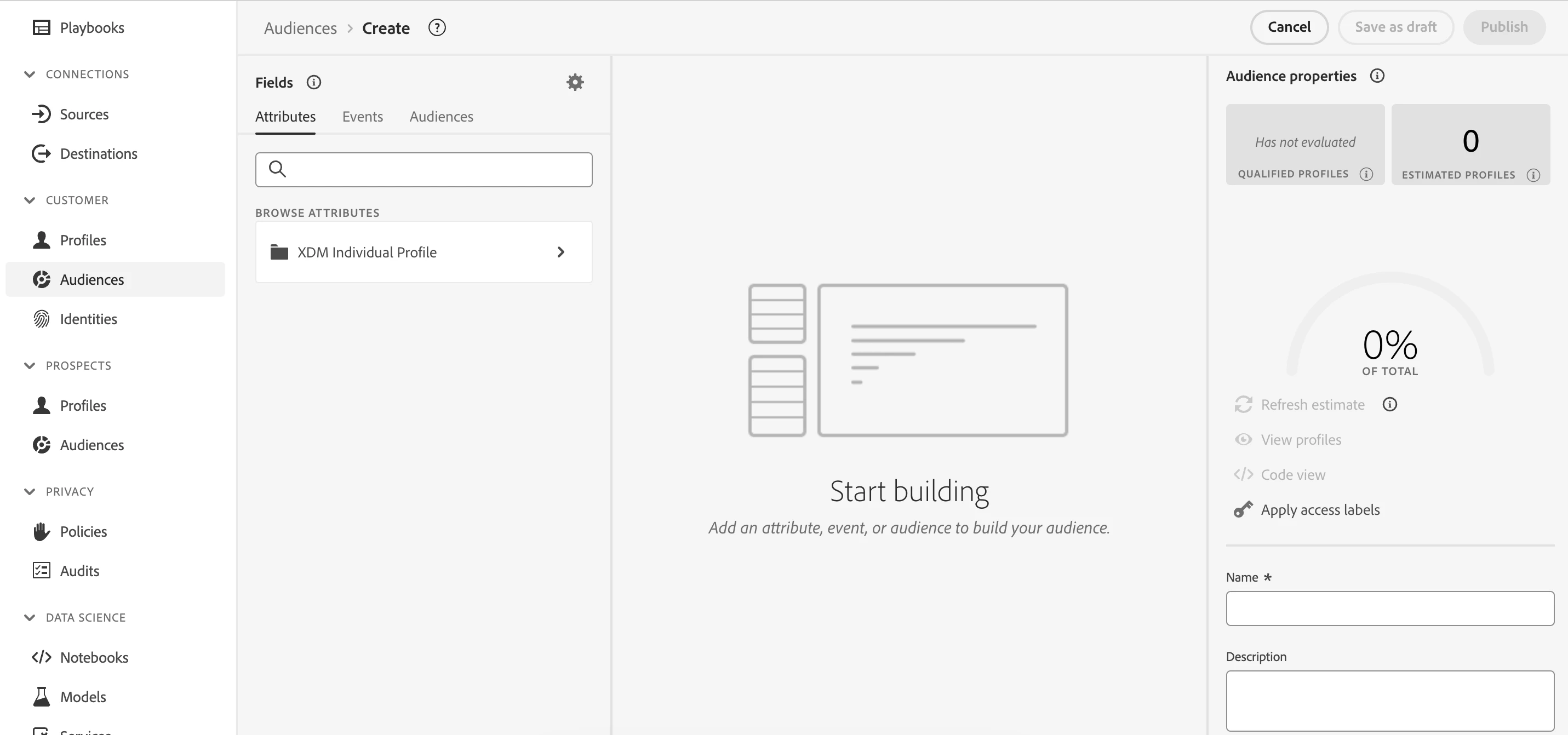Collapse the Connections sidebar section
1568x735 pixels.
29,74
